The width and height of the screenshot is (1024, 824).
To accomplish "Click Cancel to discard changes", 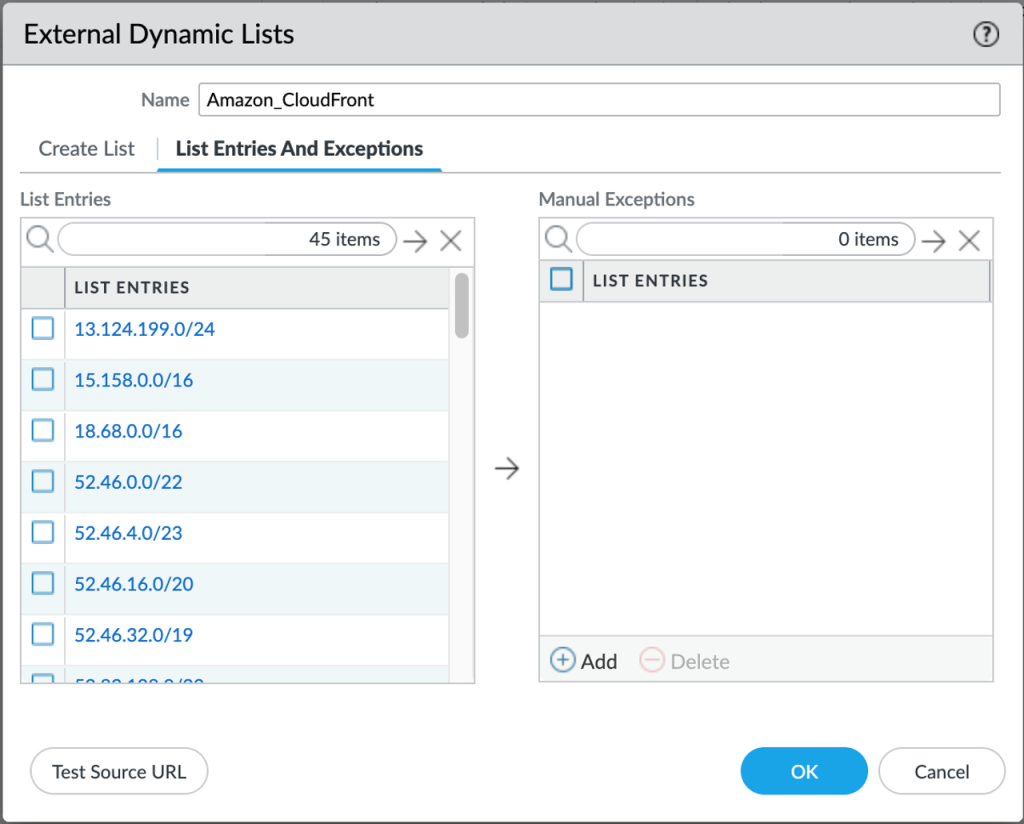I will coord(941,771).
